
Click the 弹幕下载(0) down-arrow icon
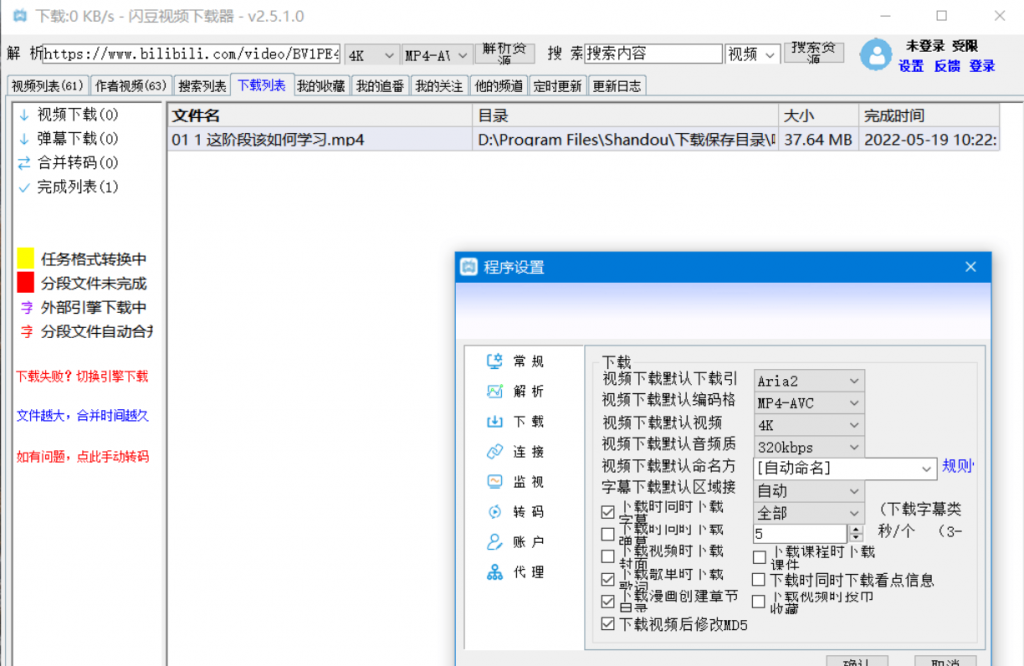point(25,139)
